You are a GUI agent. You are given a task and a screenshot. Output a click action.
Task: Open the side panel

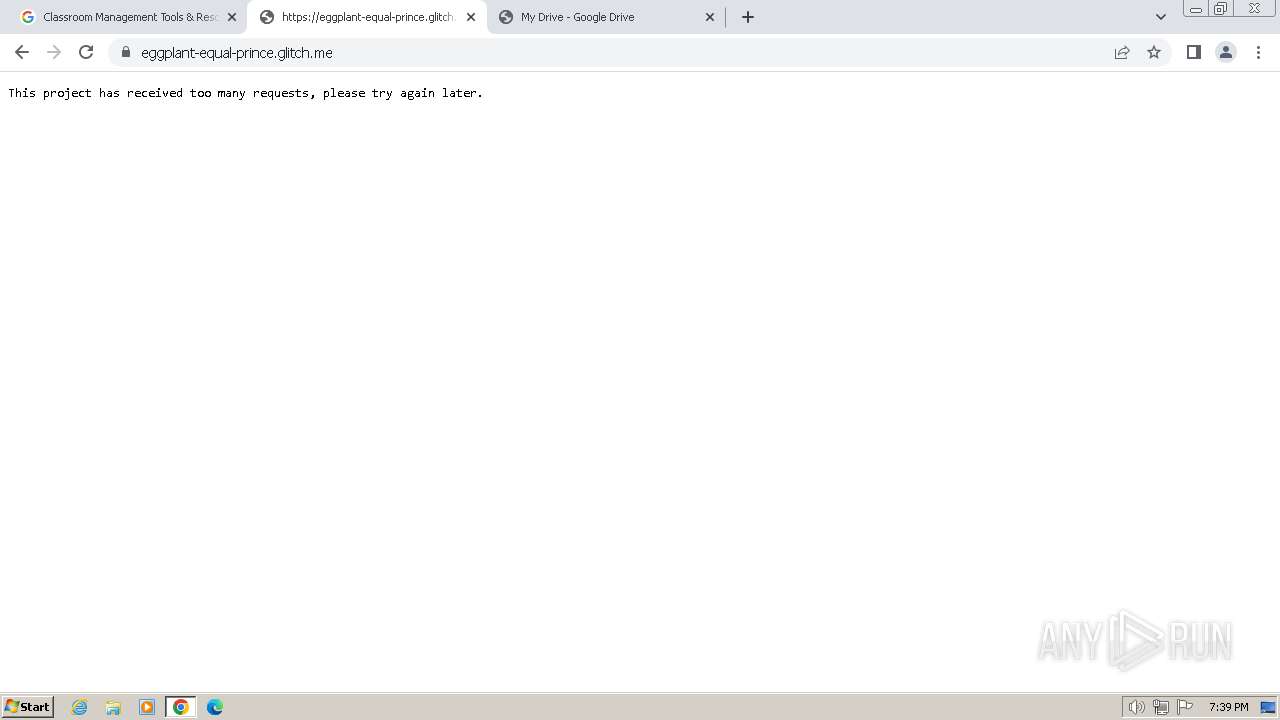[1193, 52]
